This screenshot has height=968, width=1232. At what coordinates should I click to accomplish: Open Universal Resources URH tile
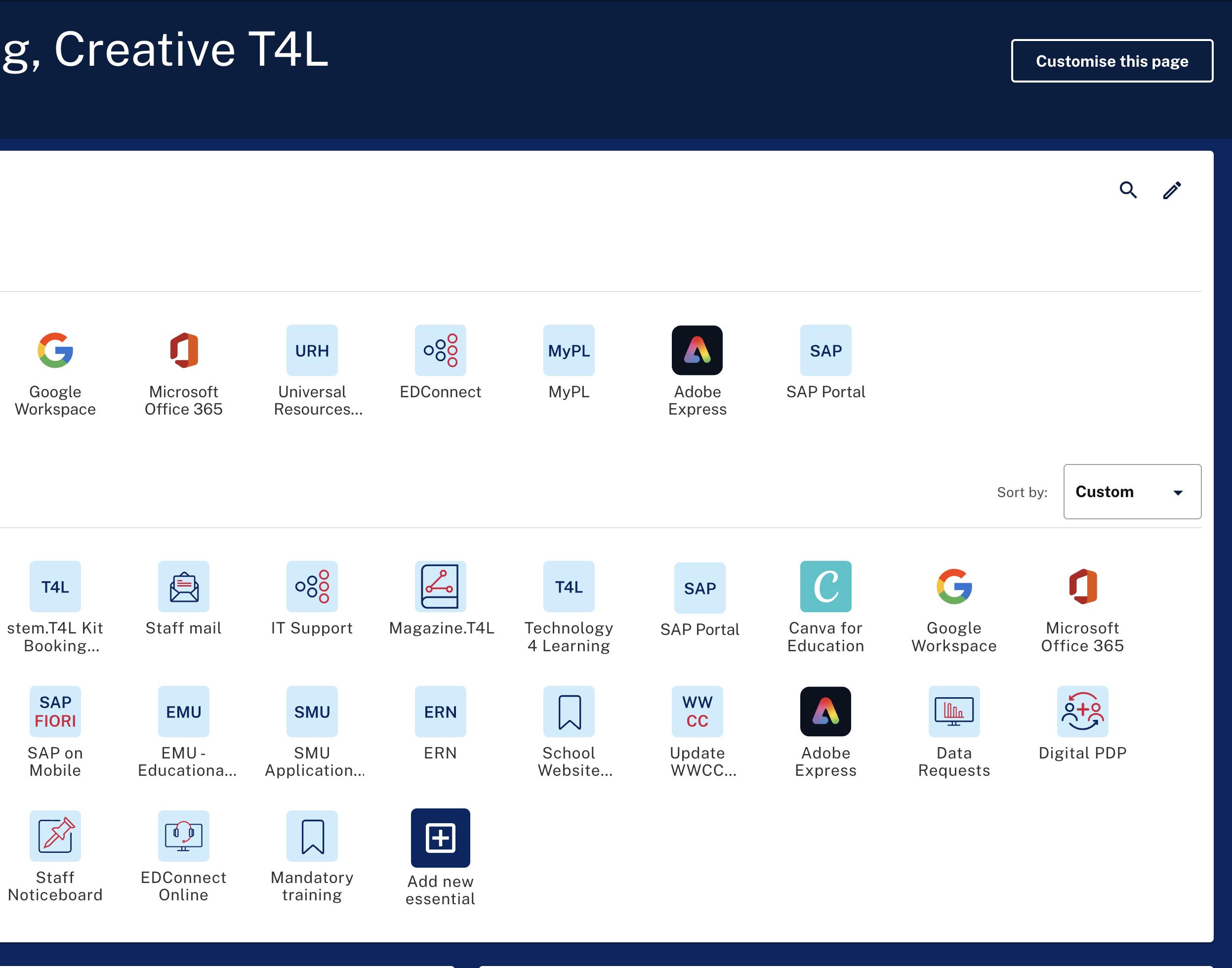312,350
